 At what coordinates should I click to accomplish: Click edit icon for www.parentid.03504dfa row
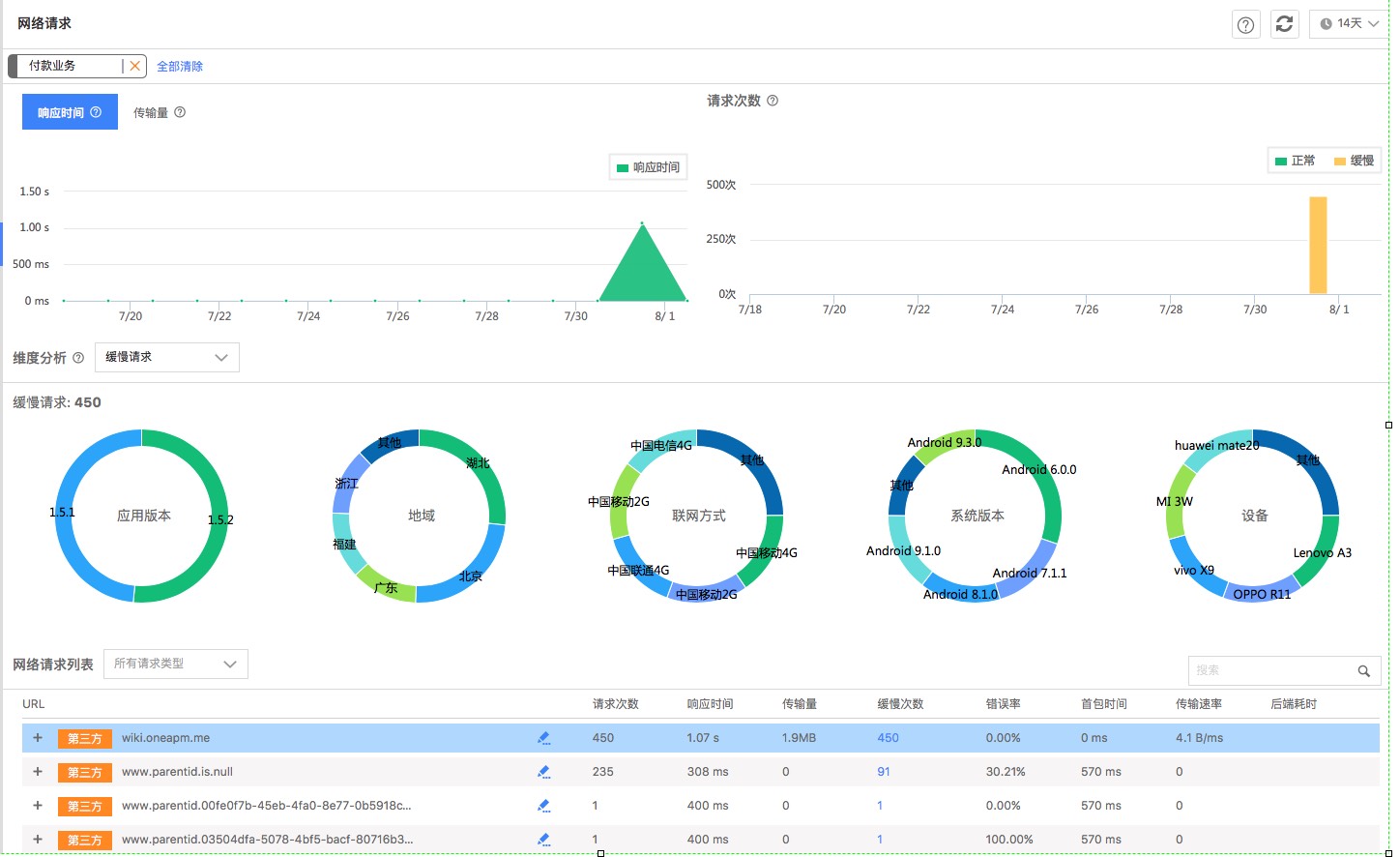coord(543,840)
